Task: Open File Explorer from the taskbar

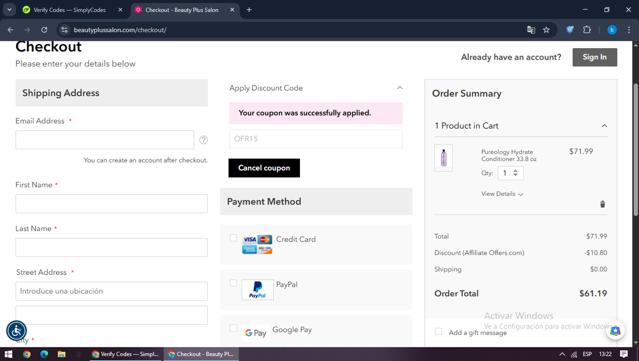Action: click(62, 354)
